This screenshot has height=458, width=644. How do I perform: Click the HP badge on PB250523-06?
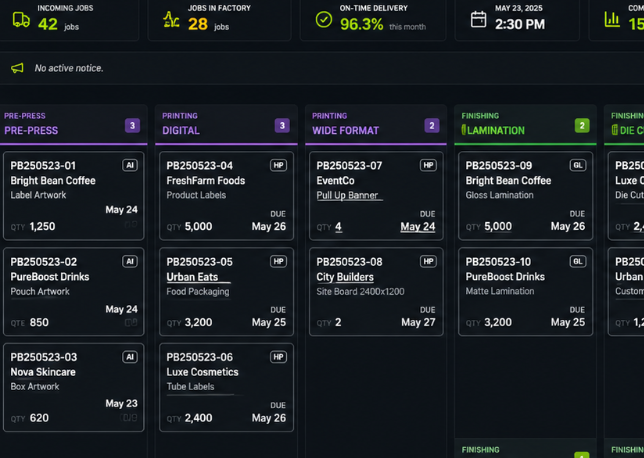[x=278, y=357]
